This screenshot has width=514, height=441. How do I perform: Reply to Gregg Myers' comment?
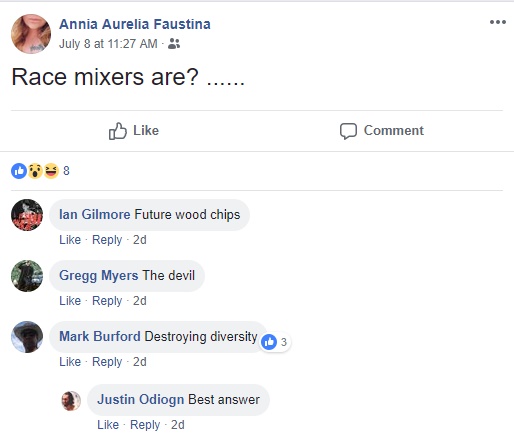(x=107, y=301)
